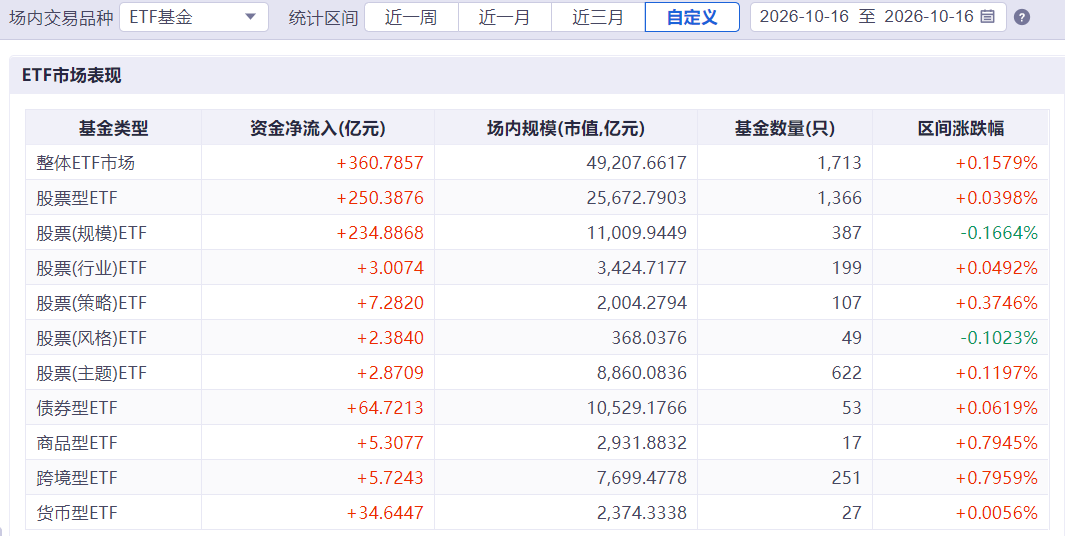Click the ETF市场表现 section title

[72, 75]
